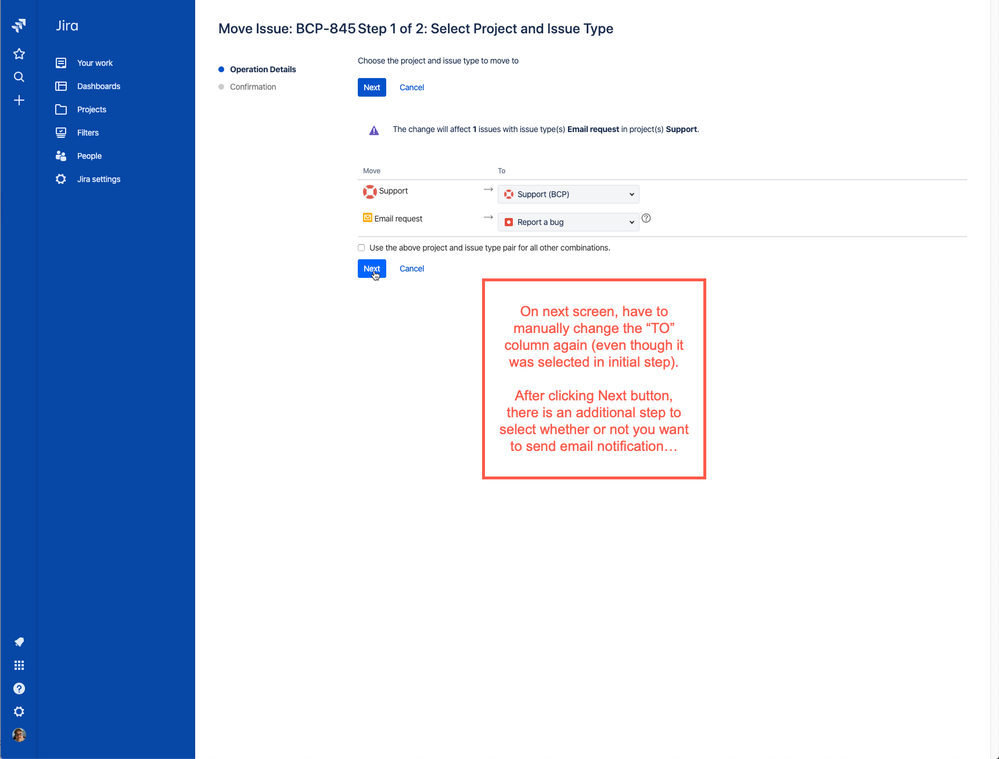Click the People icon
This screenshot has height=759, width=999.
click(x=61, y=156)
